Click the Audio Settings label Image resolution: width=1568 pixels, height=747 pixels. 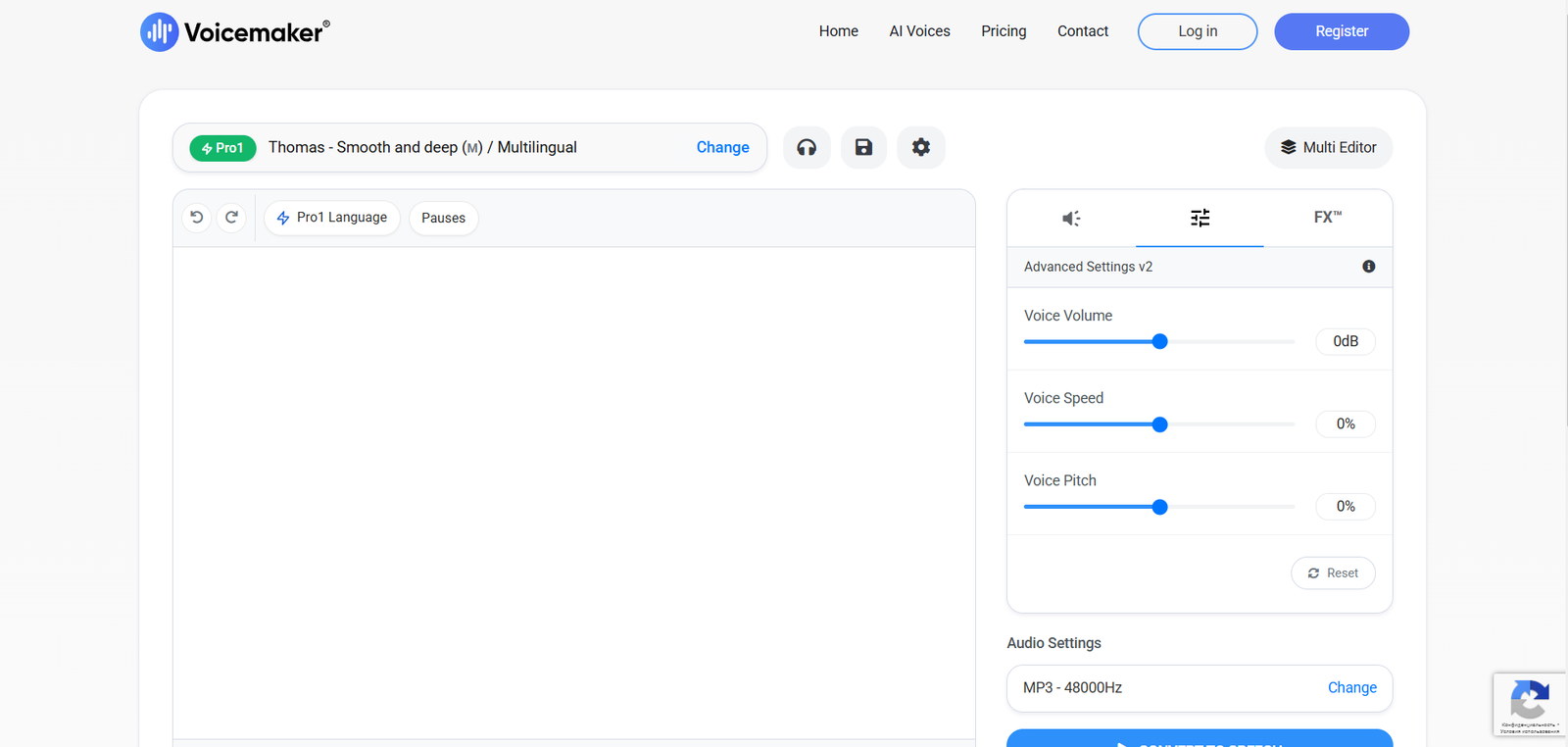pyautogui.click(x=1053, y=643)
